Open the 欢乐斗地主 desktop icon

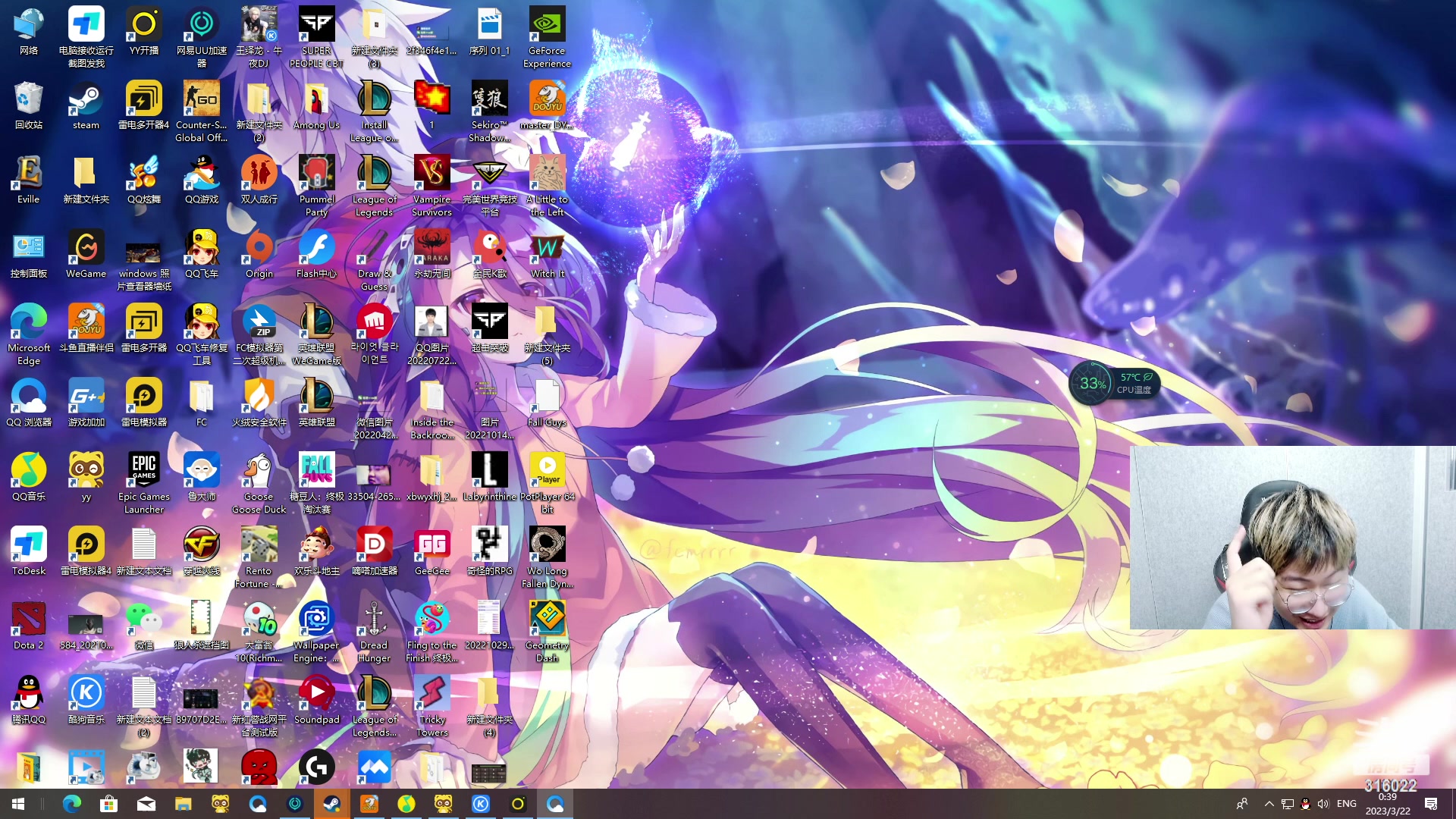316,552
